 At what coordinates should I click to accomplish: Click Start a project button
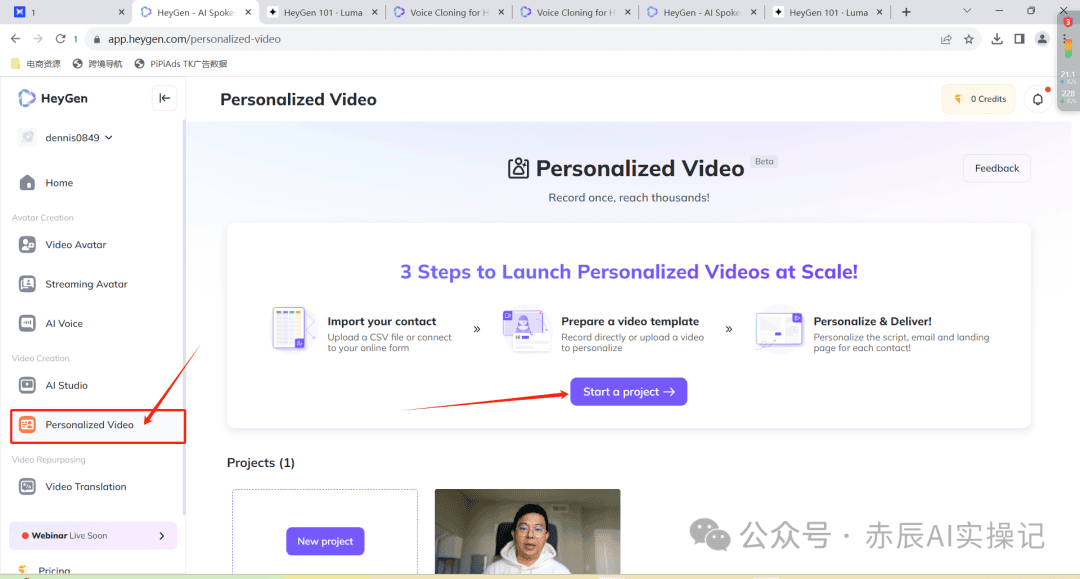pos(628,392)
